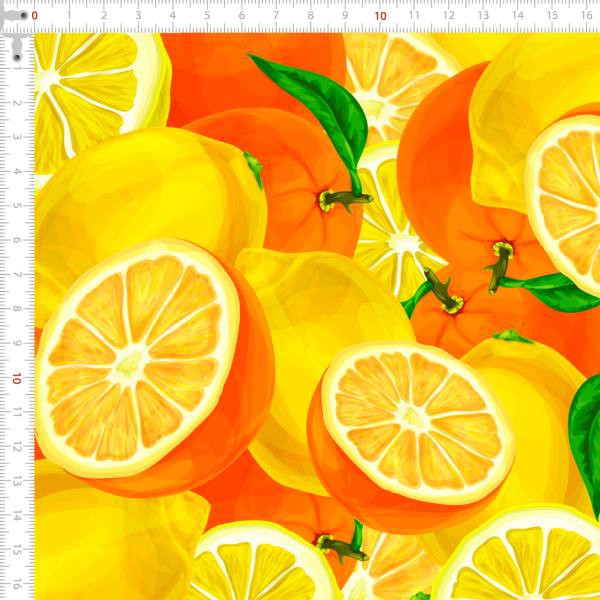
Task: Click the number 16 on the top ruler
Action: (x=587, y=16)
